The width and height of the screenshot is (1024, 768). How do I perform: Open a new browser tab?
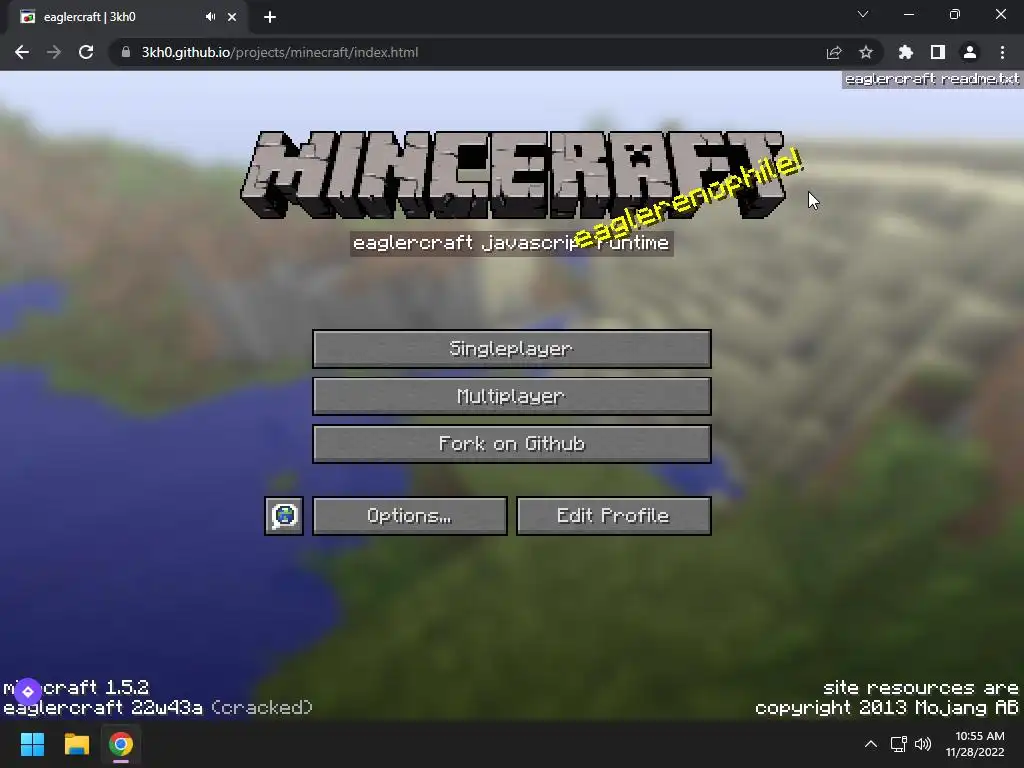pyautogui.click(x=270, y=18)
